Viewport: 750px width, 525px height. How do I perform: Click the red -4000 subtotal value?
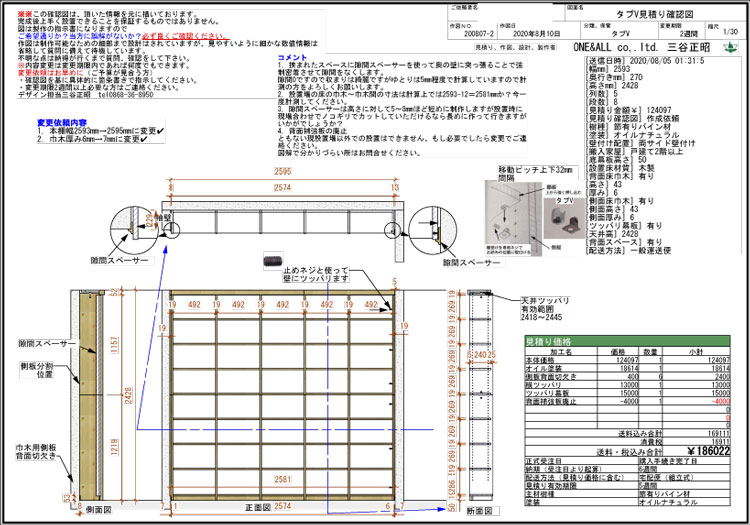click(720, 402)
